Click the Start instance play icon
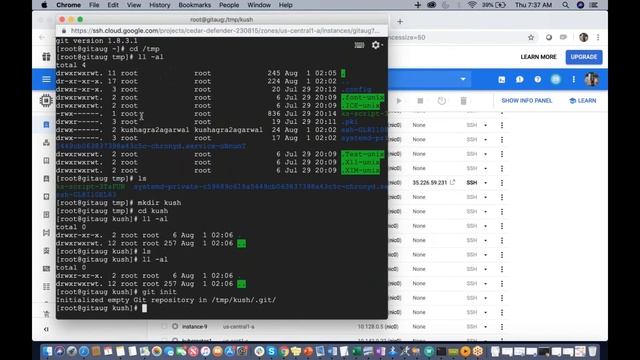This screenshot has width=640, height=360. [x=399, y=100]
